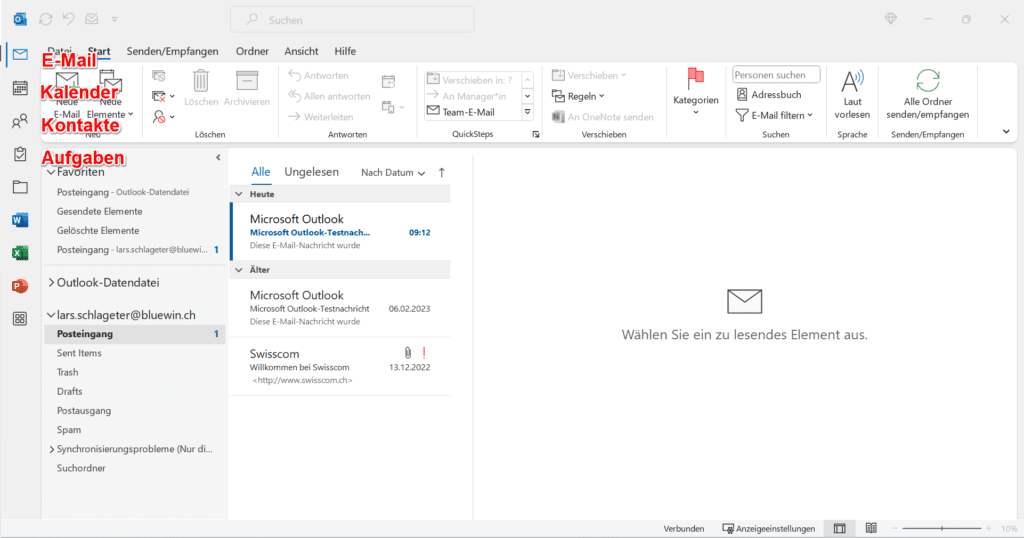
Task: Expand the Outlook-Datendatei tree node
Action: (51, 283)
